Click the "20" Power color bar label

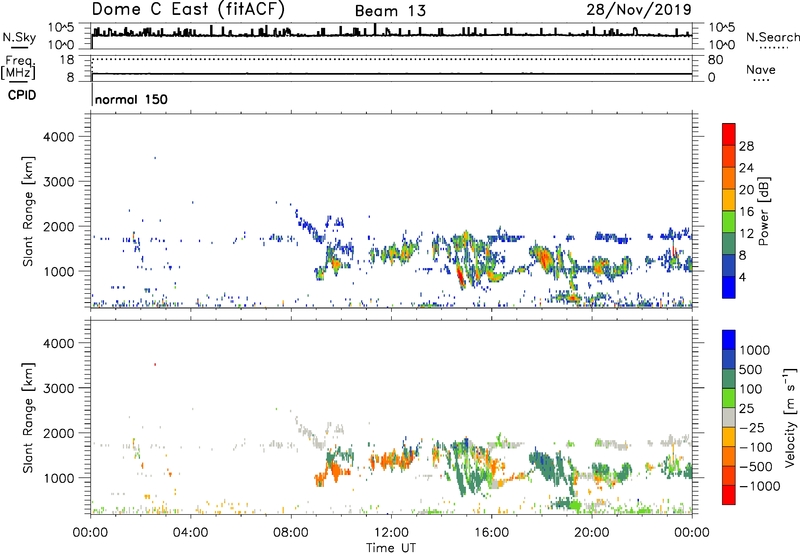(x=746, y=190)
